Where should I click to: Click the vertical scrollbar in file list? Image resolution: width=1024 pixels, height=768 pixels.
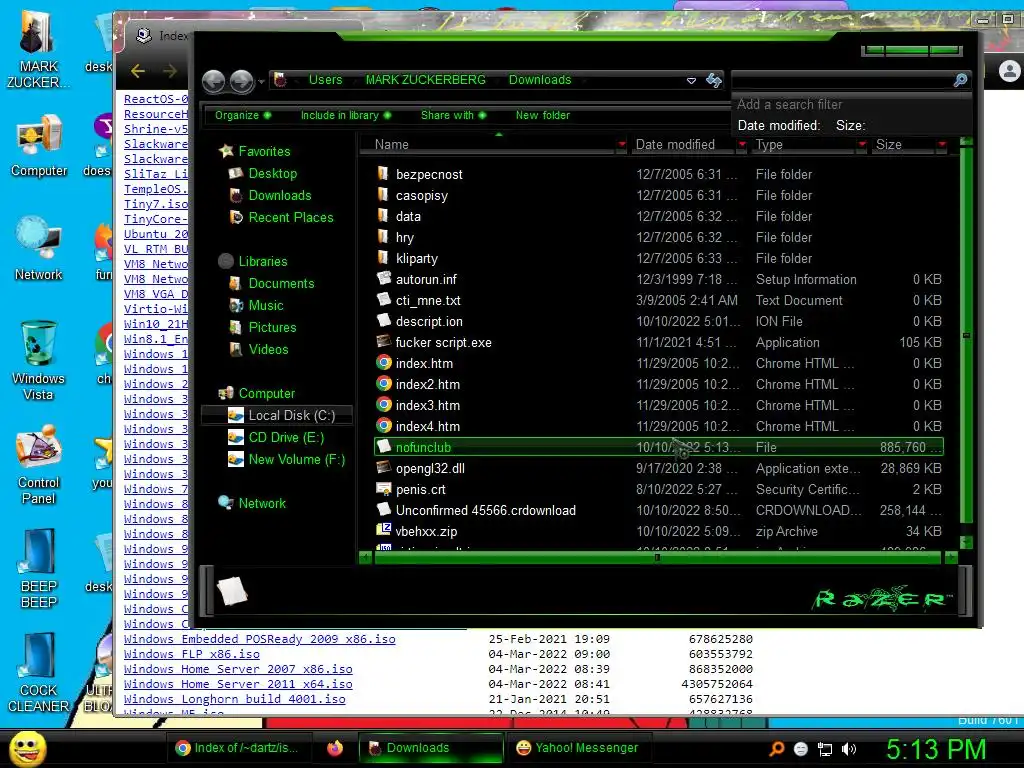point(967,335)
